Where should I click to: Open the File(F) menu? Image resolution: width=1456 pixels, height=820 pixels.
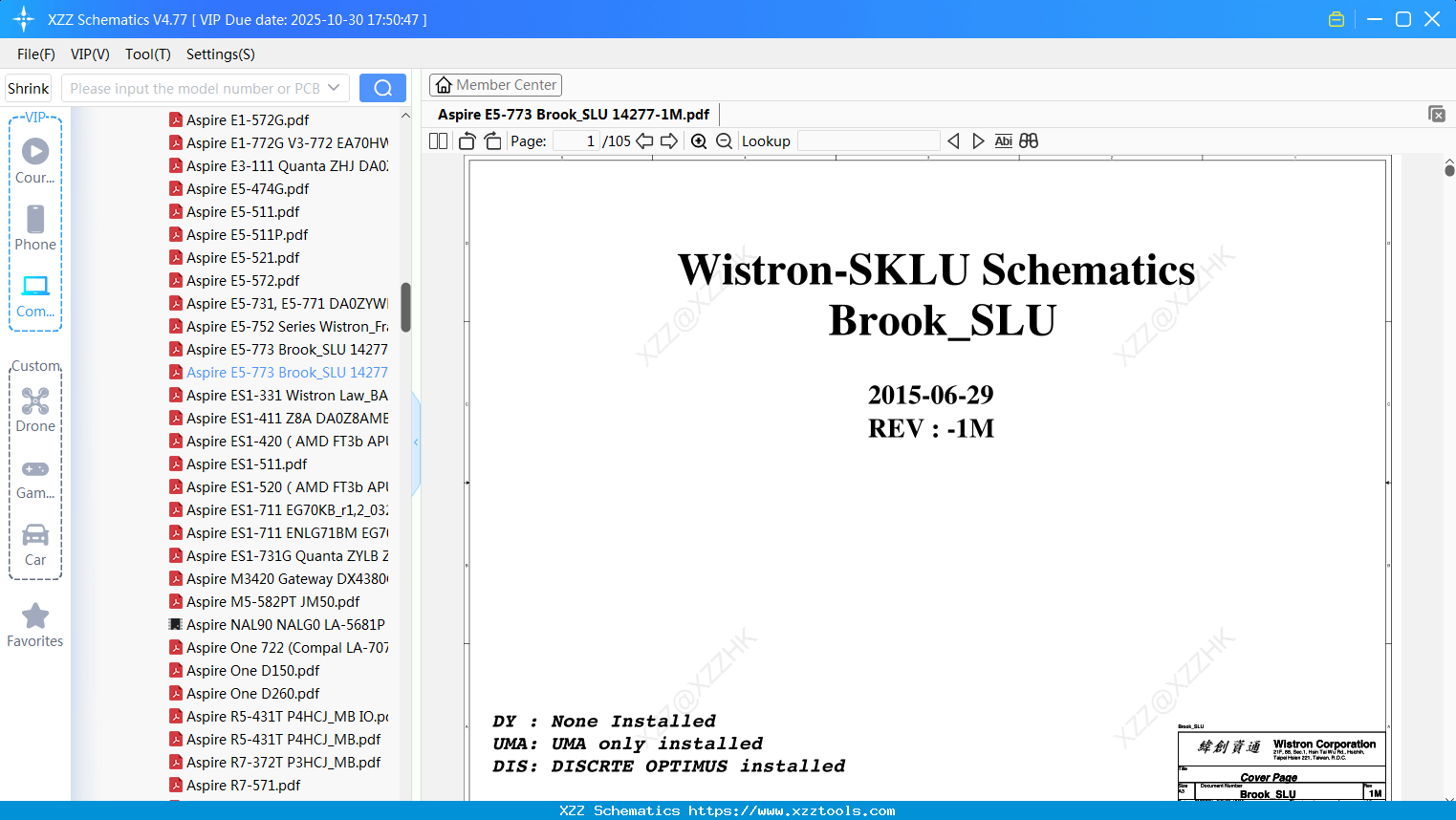pos(36,54)
